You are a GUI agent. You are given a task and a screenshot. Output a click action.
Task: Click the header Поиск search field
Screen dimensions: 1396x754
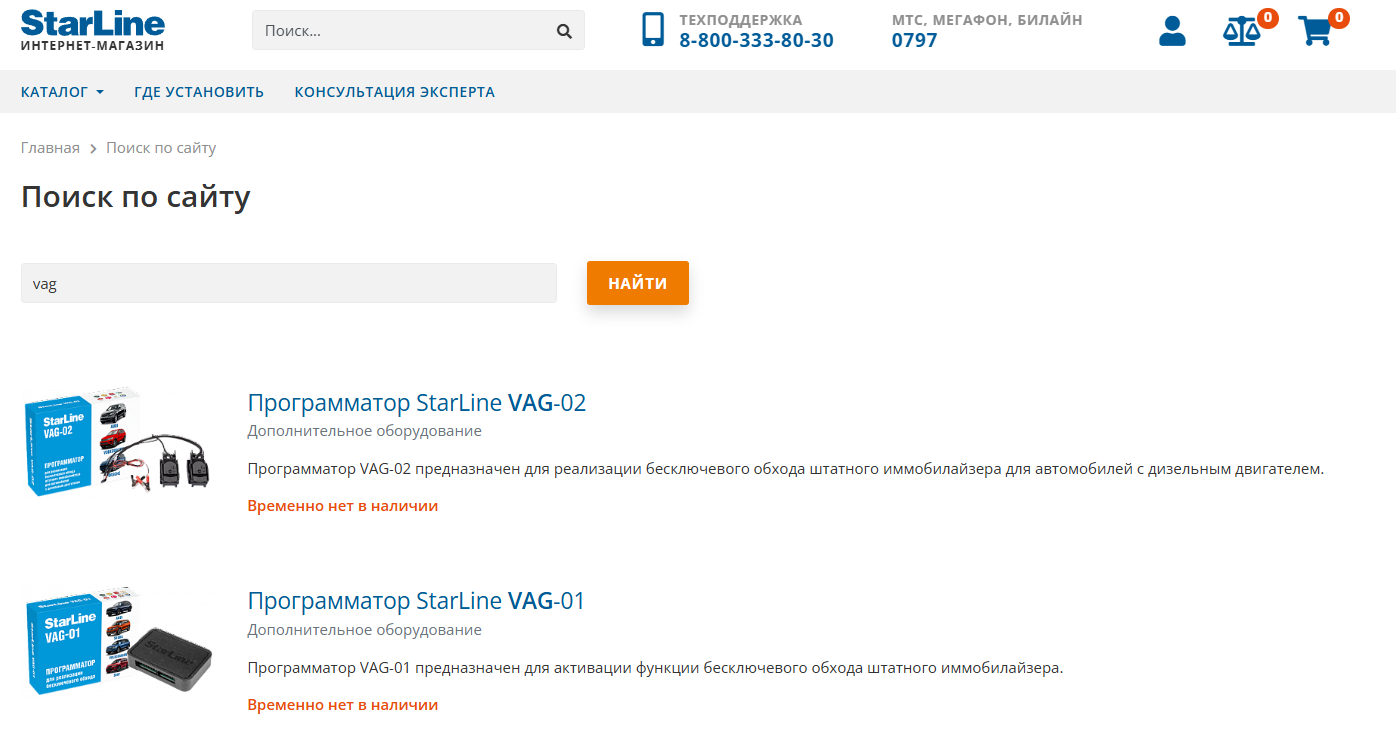(x=405, y=31)
